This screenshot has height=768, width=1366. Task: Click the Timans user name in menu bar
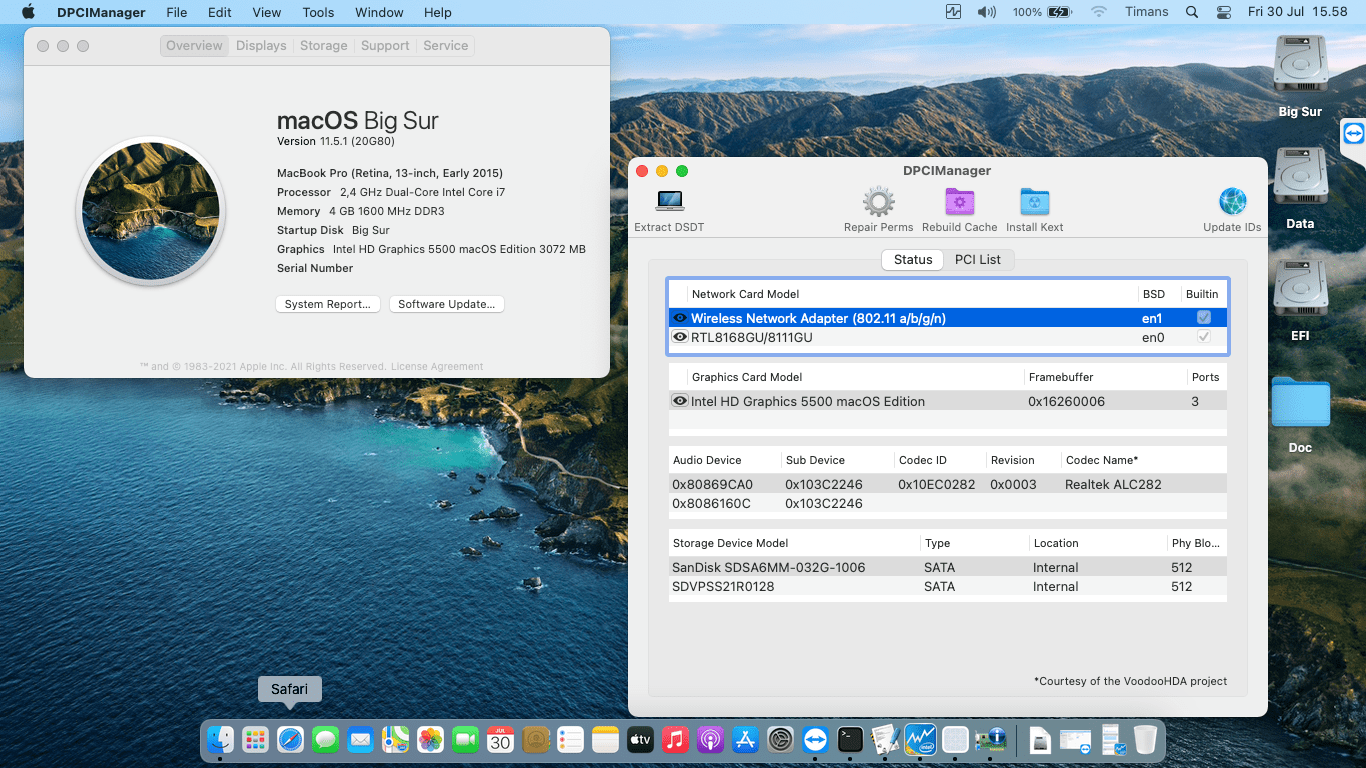point(1147,12)
